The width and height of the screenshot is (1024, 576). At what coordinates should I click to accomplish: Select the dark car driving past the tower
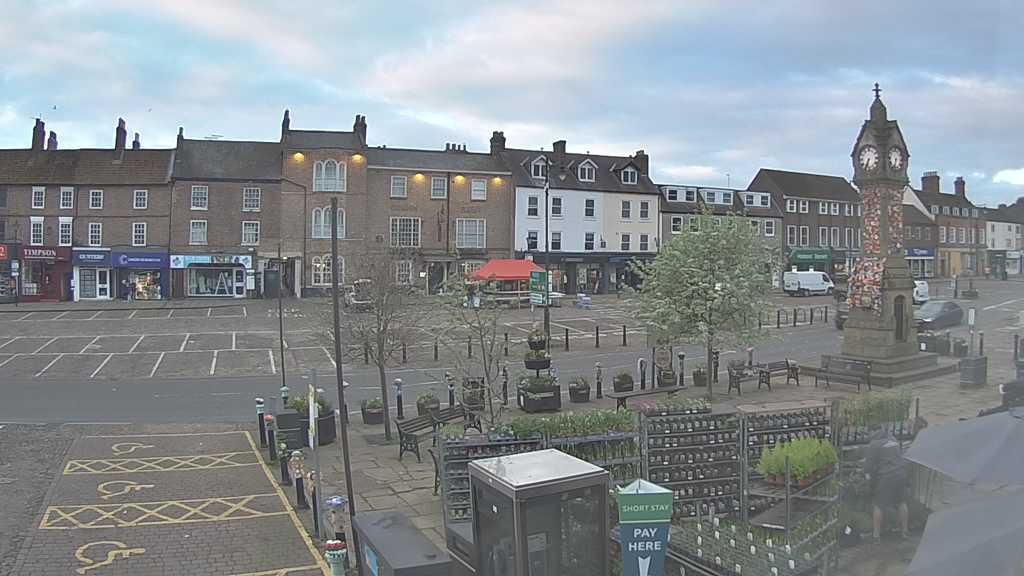(938, 314)
